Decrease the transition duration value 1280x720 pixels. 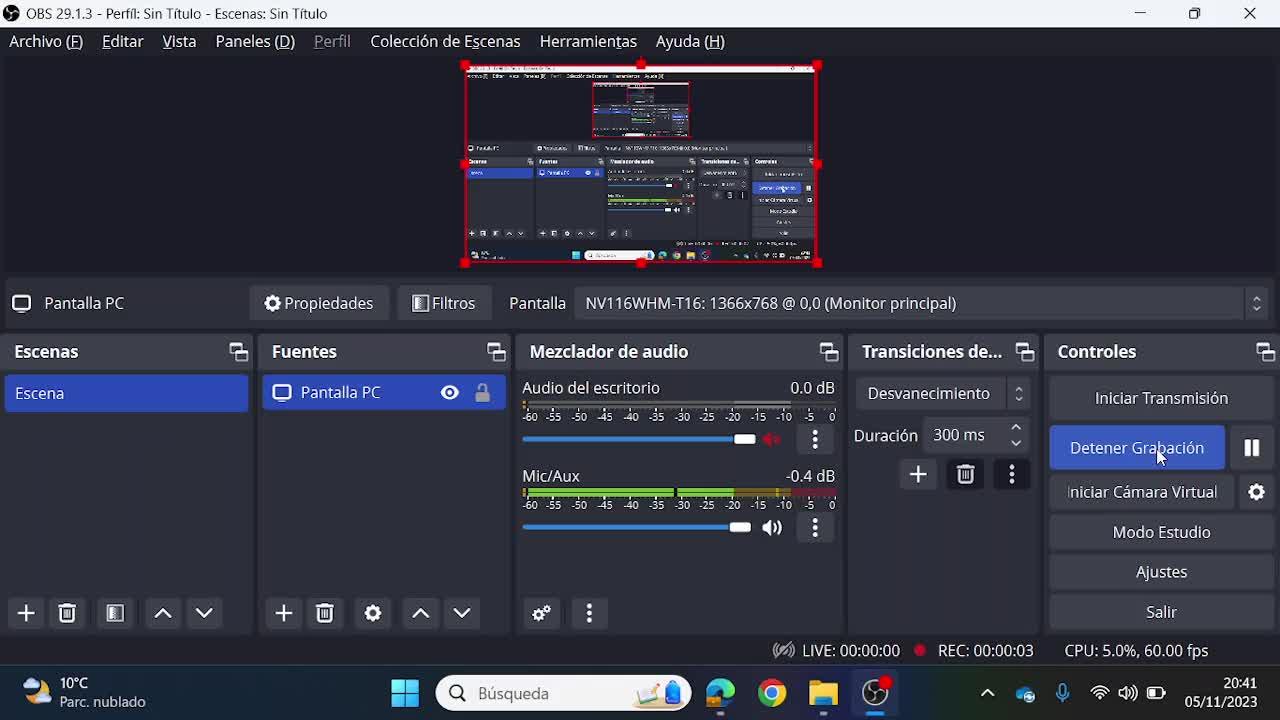point(1016,443)
